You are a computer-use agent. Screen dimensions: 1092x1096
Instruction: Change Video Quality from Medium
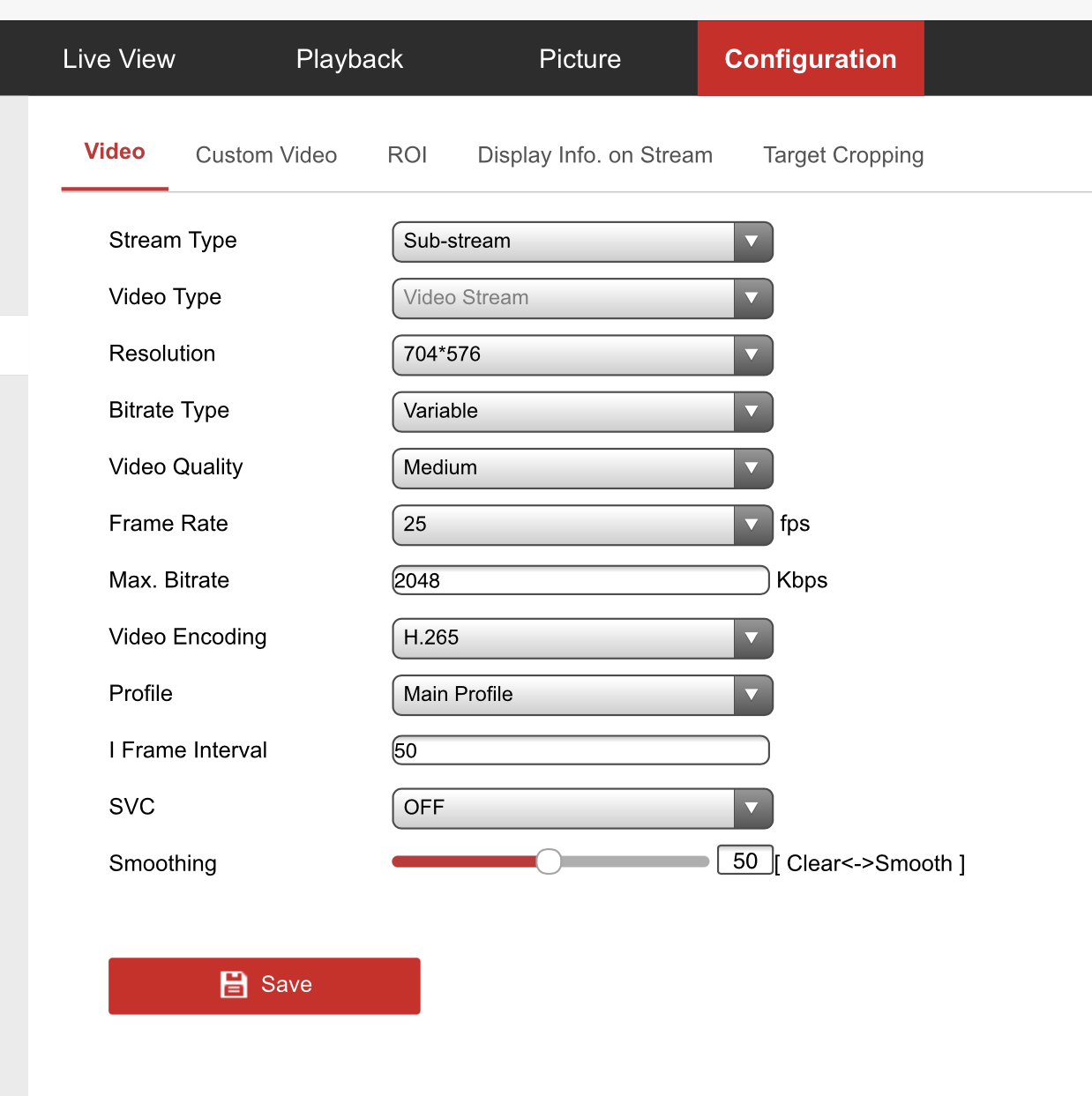point(582,468)
